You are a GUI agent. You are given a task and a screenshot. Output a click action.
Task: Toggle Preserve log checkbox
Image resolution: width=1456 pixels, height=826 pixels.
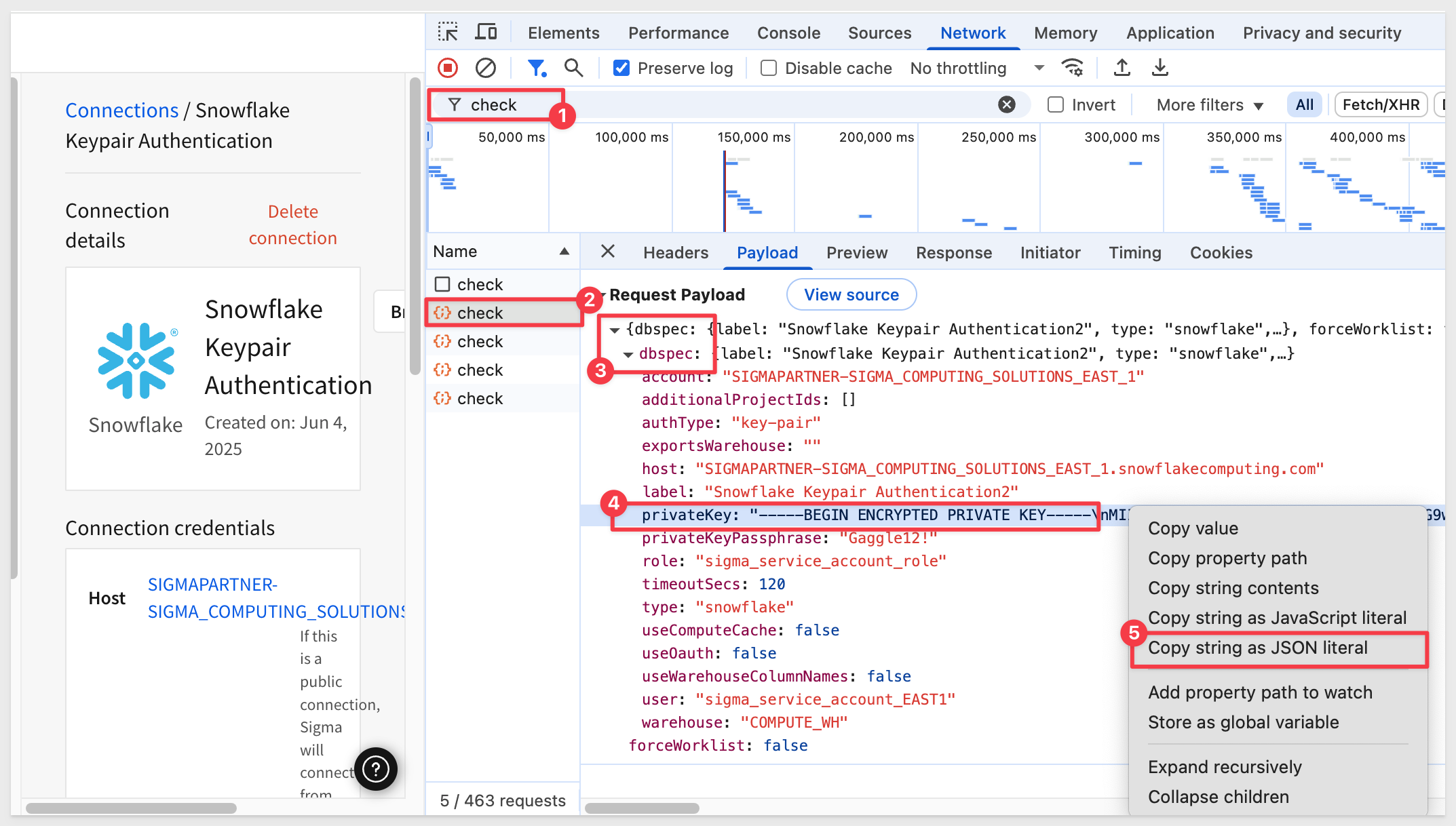coord(621,68)
